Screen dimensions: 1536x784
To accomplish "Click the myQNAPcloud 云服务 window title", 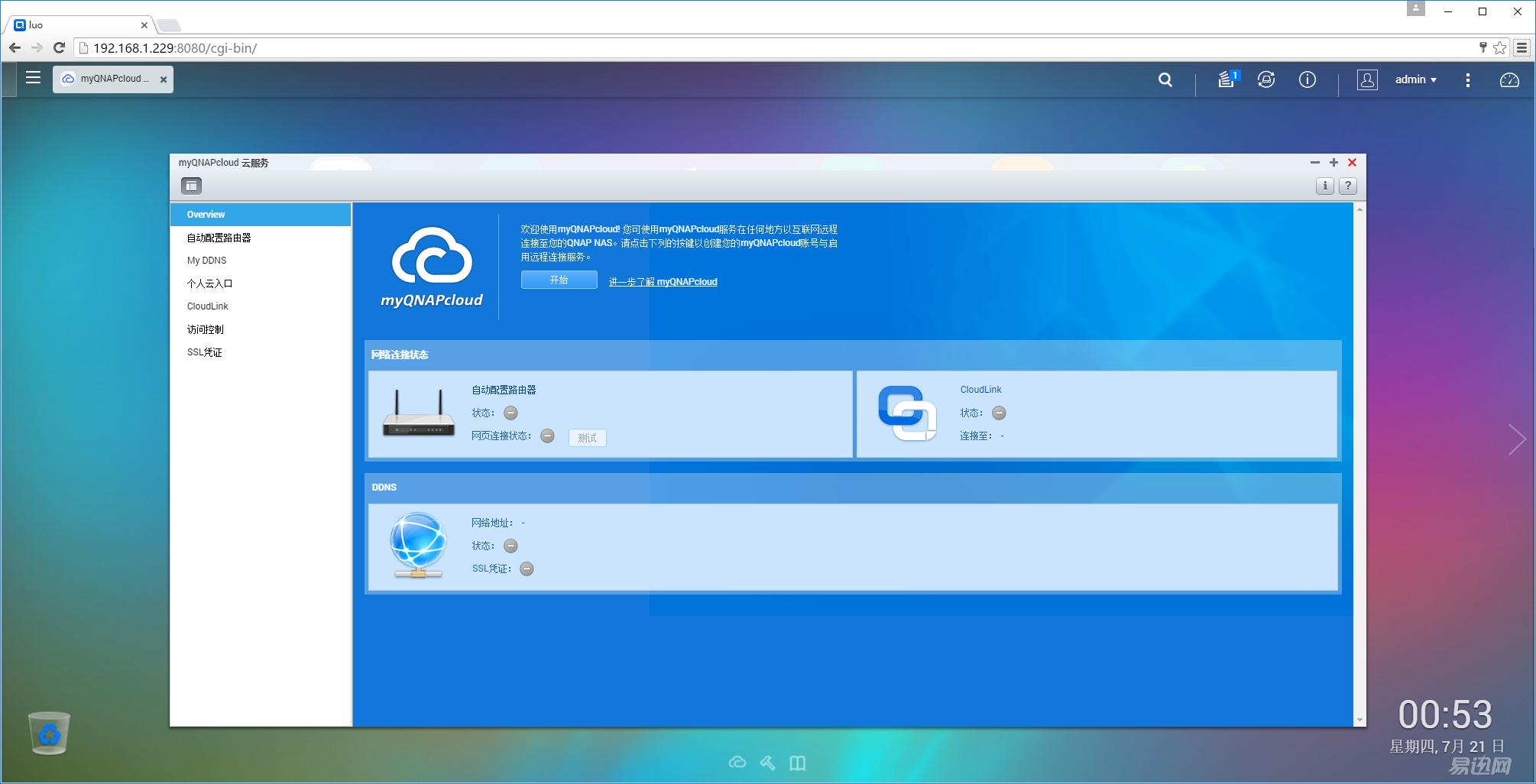I will 224,163.
